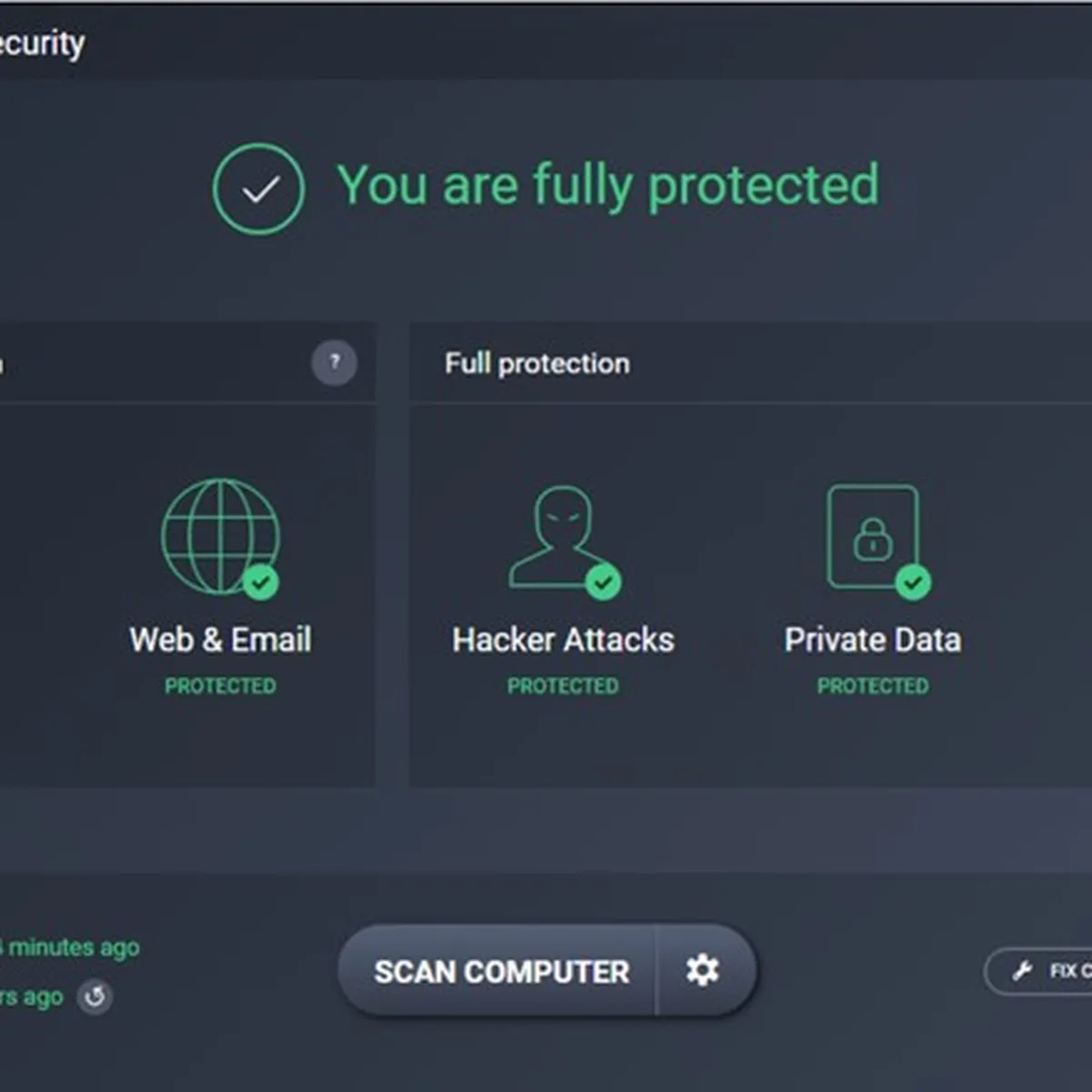Image resolution: width=1092 pixels, height=1092 pixels.
Task: Click the "You are fully protected" headline
Action: pos(608,185)
